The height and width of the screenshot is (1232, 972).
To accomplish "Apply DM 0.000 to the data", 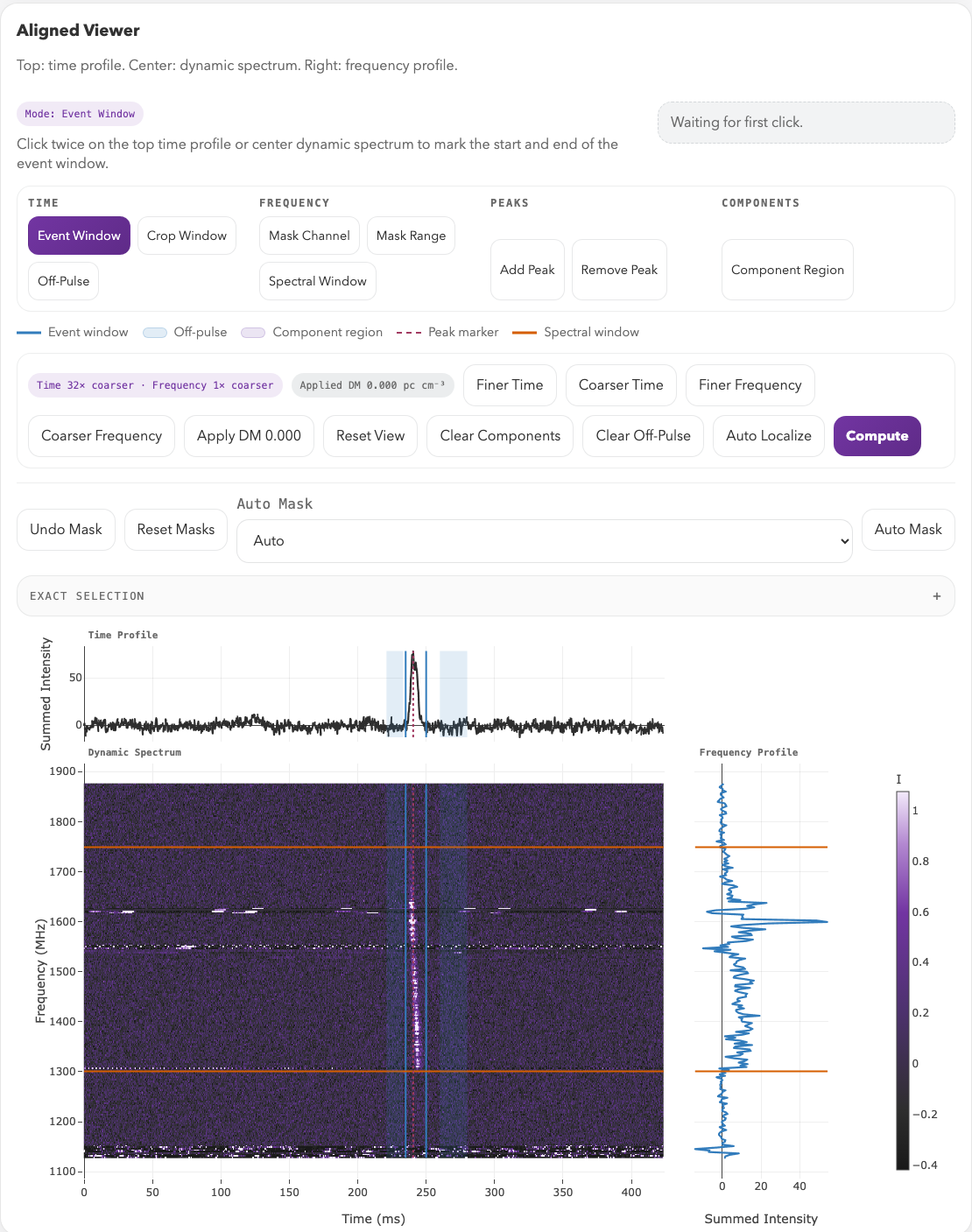I will [249, 436].
